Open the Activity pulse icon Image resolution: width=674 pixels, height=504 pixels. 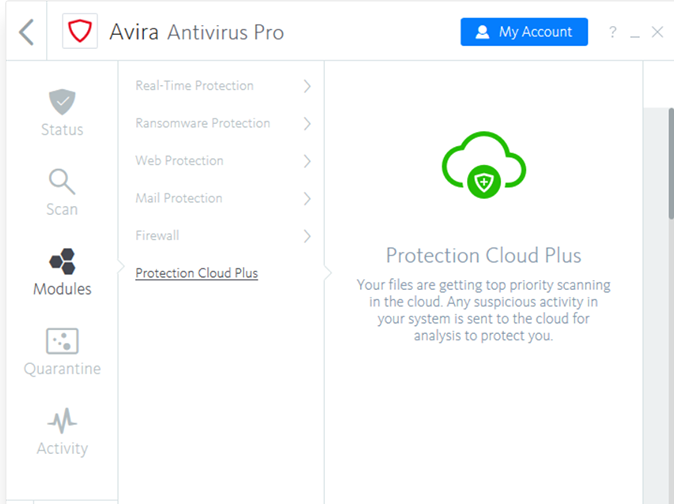(62, 421)
